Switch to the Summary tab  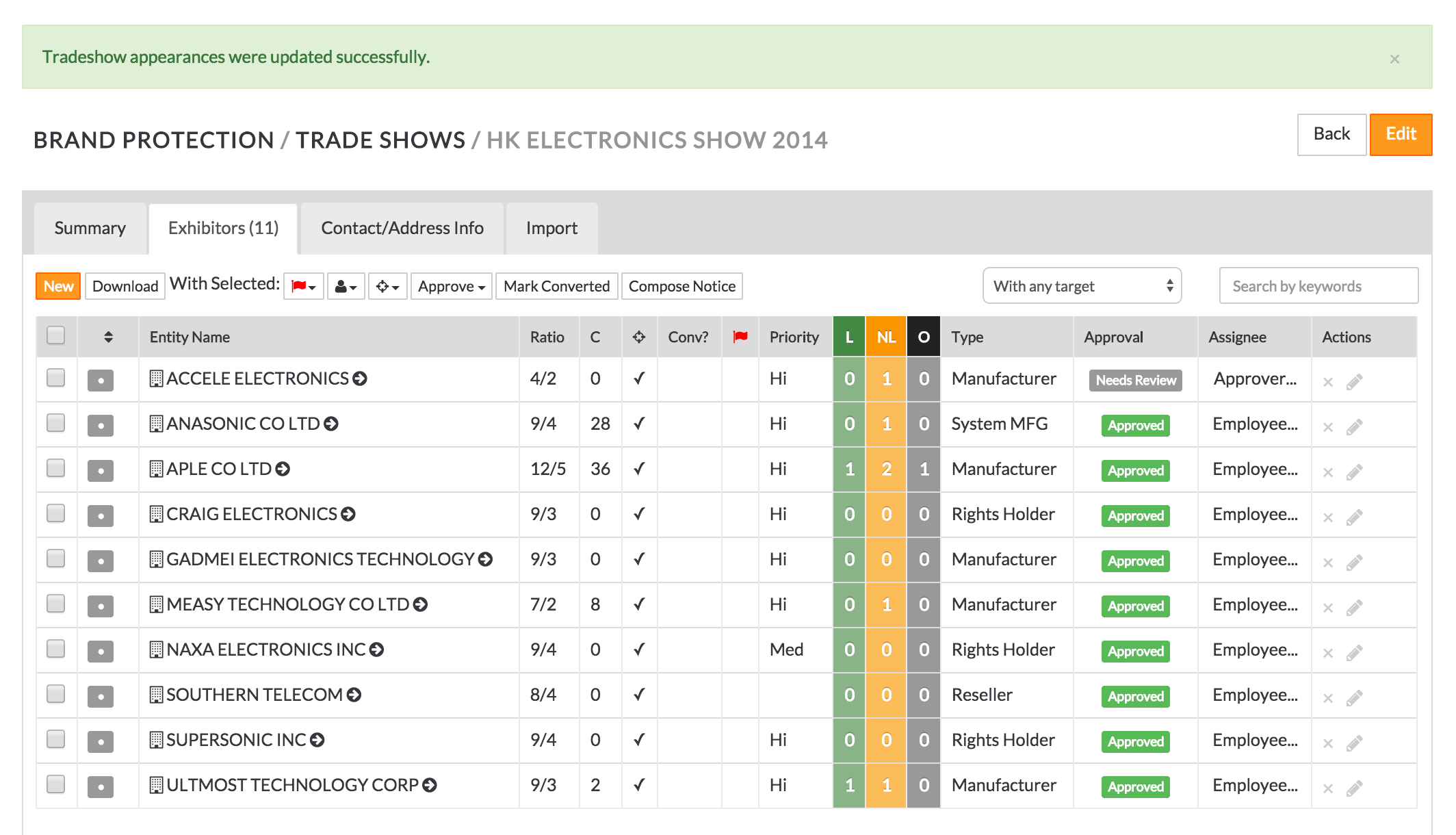(90, 228)
